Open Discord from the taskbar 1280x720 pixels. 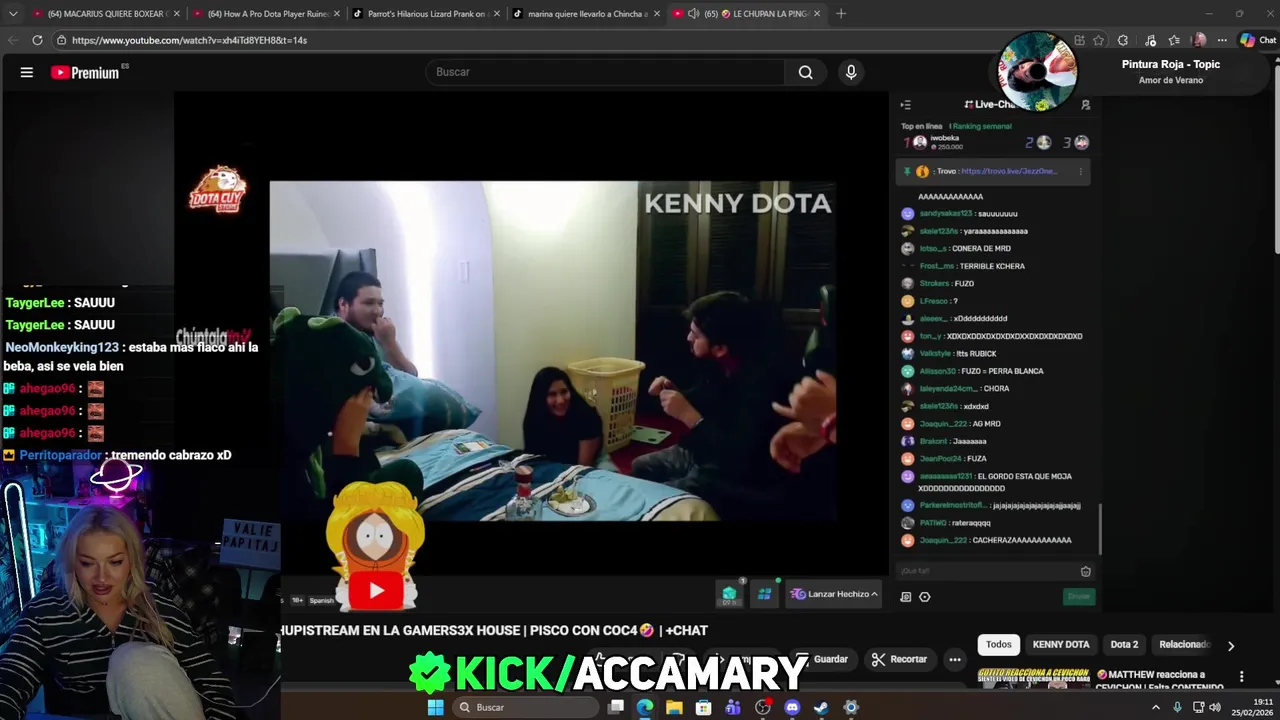(x=792, y=707)
